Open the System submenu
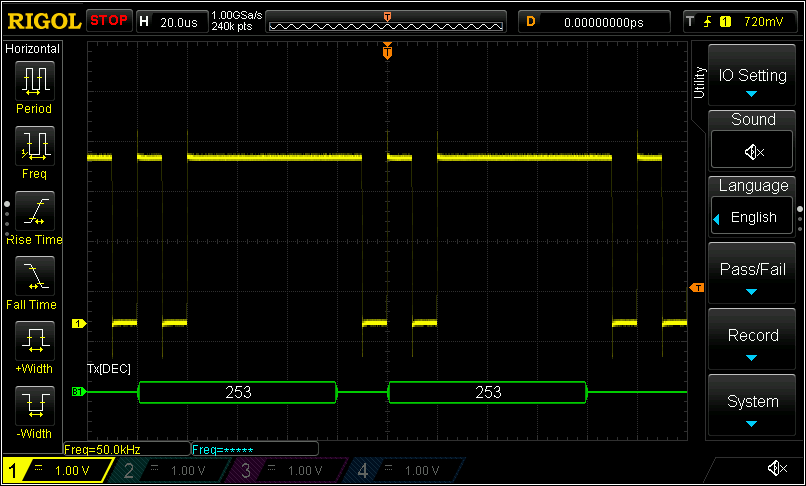 click(752, 406)
